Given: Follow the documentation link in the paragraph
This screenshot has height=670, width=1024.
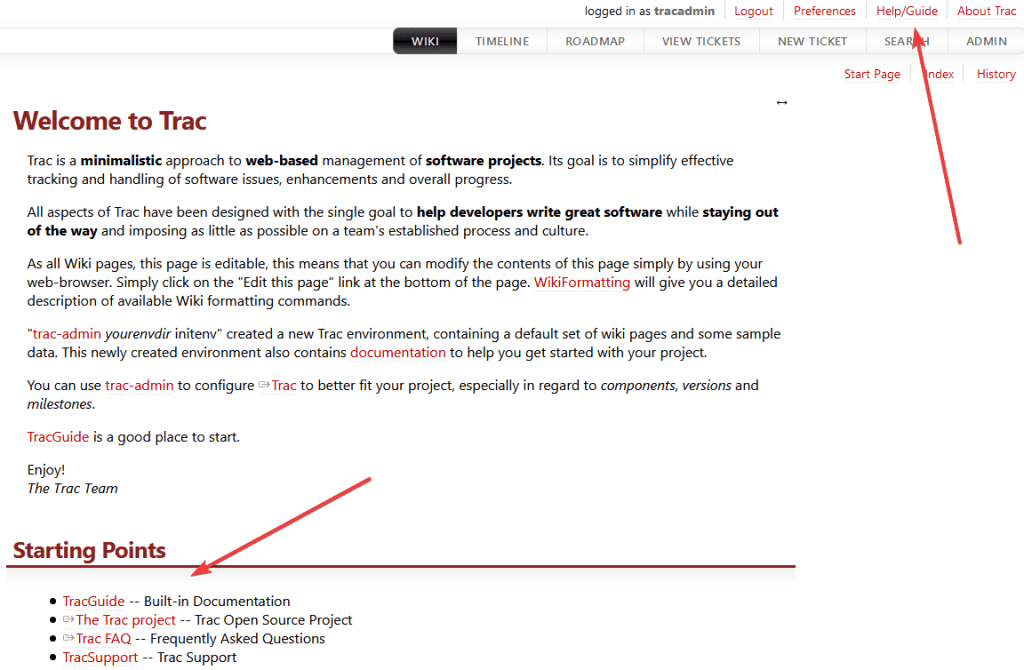Looking at the screenshot, I should point(398,352).
